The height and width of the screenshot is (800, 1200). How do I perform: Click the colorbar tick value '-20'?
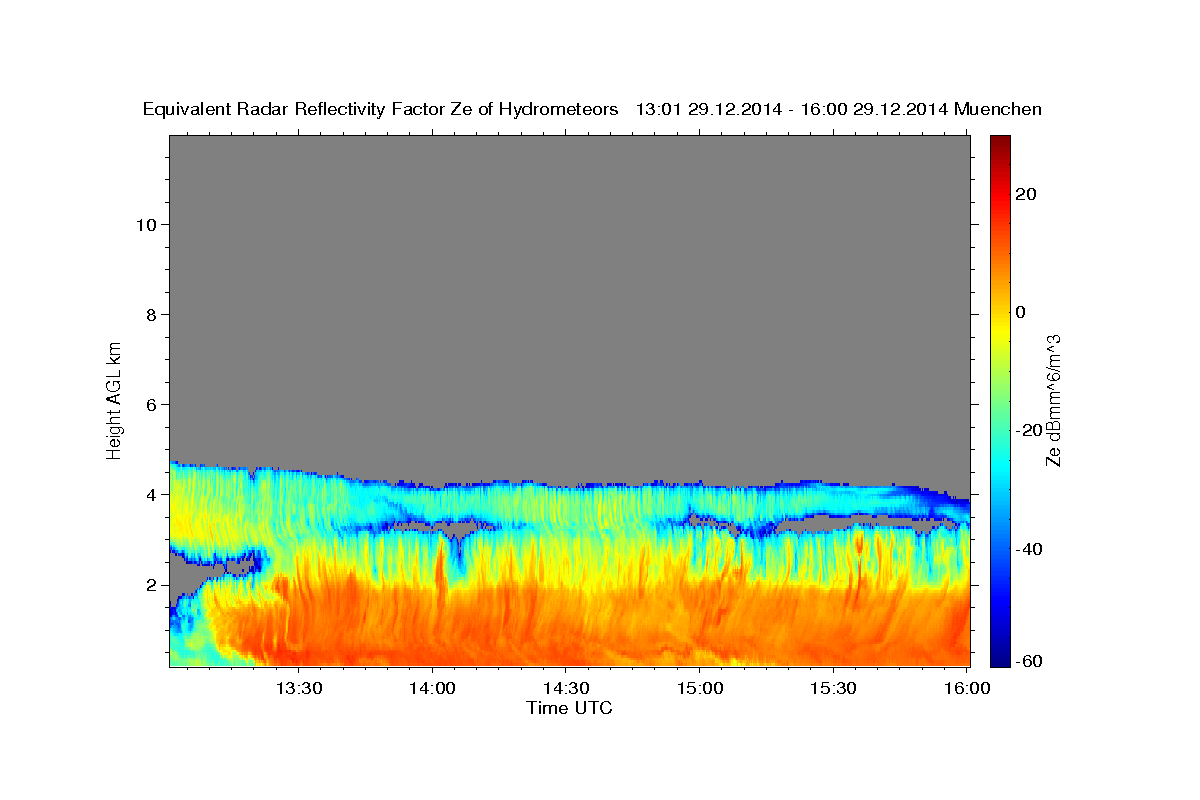tap(1028, 430)
